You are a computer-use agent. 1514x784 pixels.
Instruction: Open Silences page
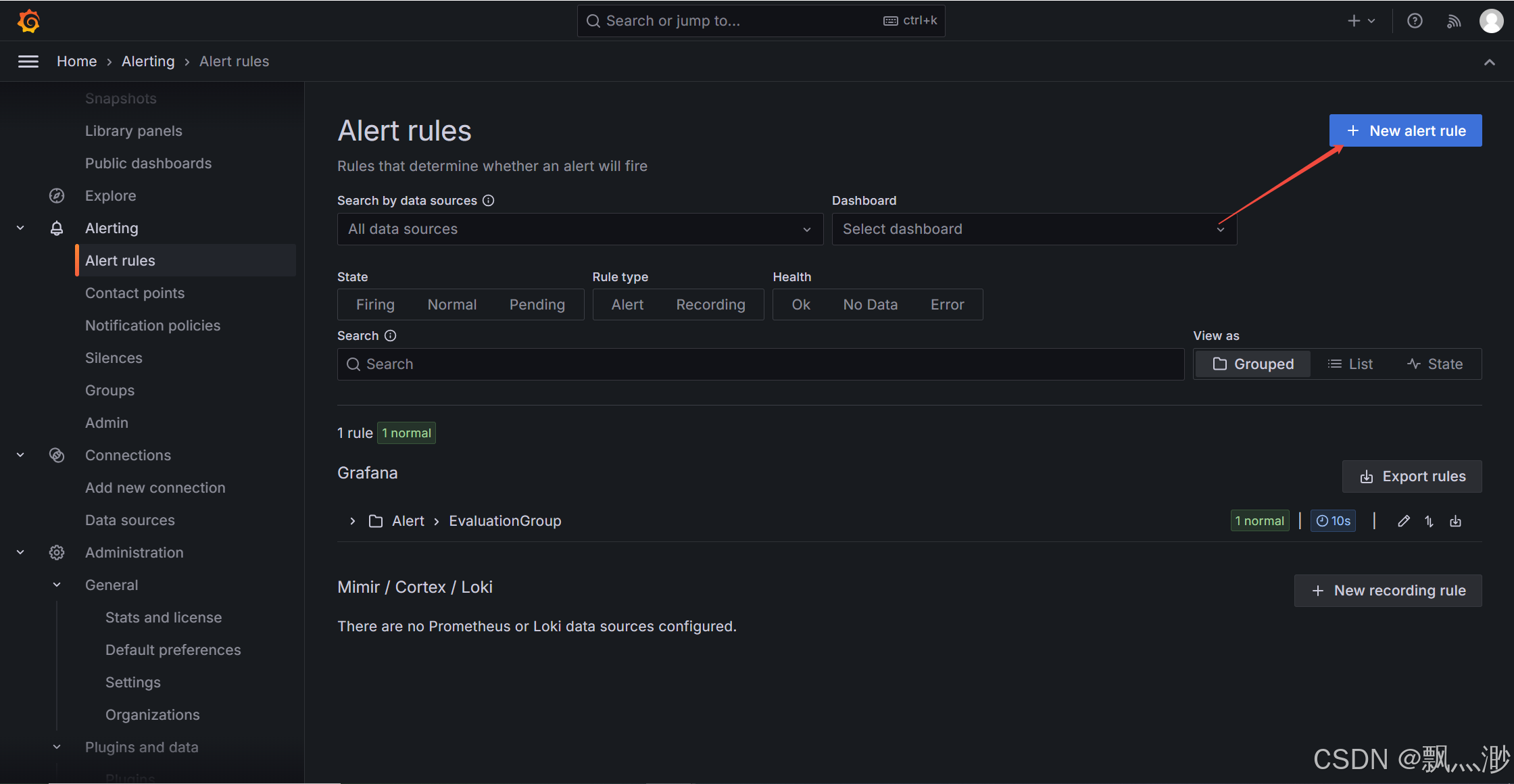click(114, 358)
